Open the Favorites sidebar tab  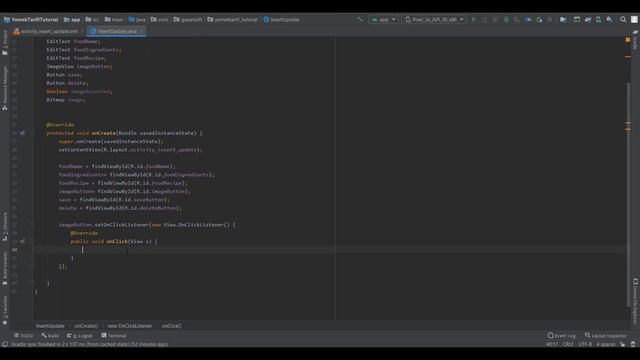tap(5, 310)
